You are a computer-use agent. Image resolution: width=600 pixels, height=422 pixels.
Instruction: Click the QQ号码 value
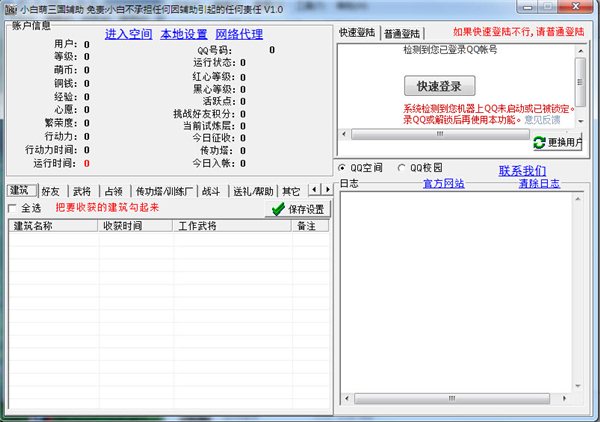pos(272,50)
